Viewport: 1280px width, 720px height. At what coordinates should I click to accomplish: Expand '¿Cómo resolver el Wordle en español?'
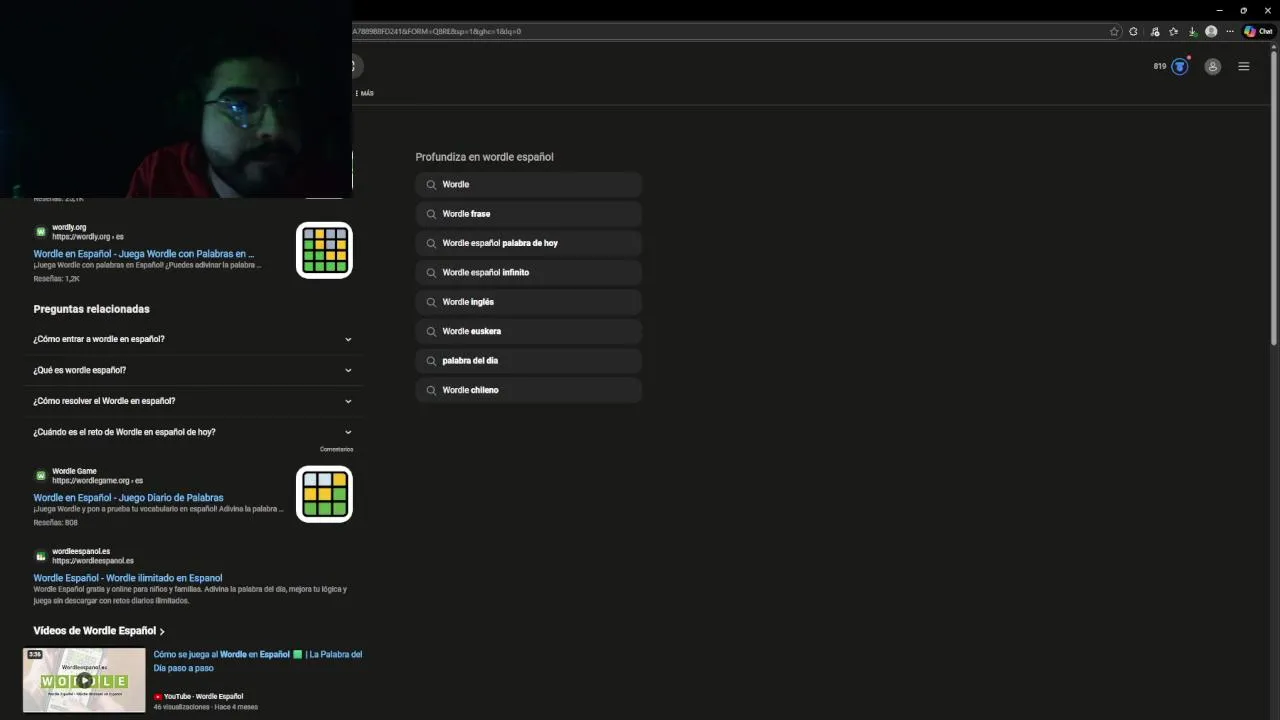click(x=193, y=401)
